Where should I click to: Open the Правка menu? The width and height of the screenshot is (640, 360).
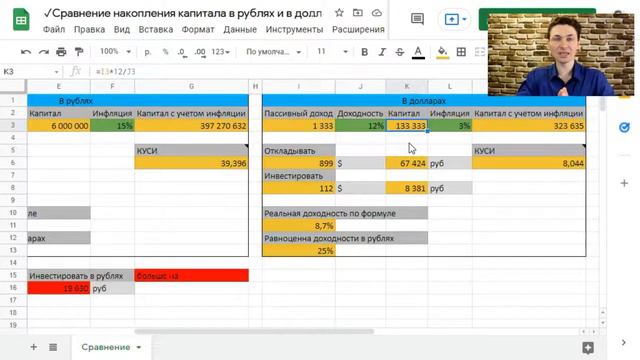89,29
